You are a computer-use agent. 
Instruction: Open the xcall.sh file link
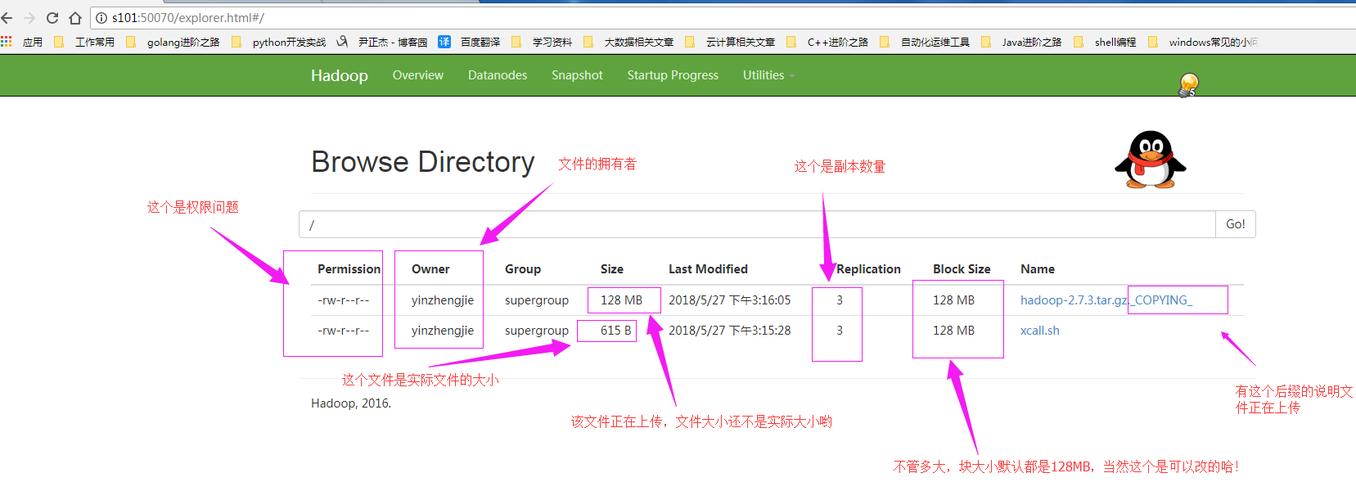1040,330
